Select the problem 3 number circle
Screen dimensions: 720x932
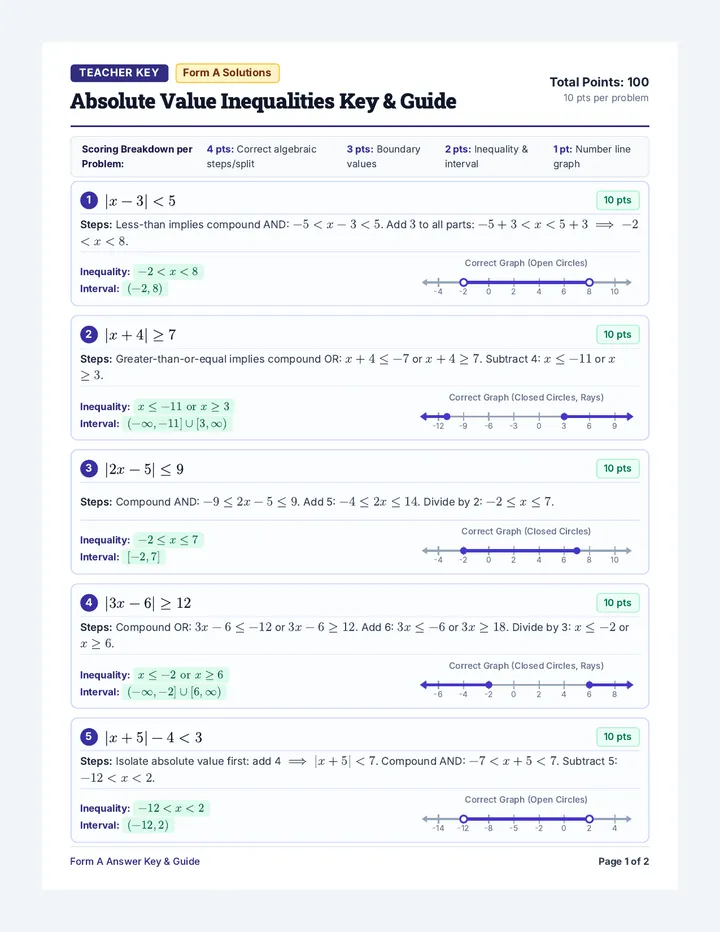[89, 468]
